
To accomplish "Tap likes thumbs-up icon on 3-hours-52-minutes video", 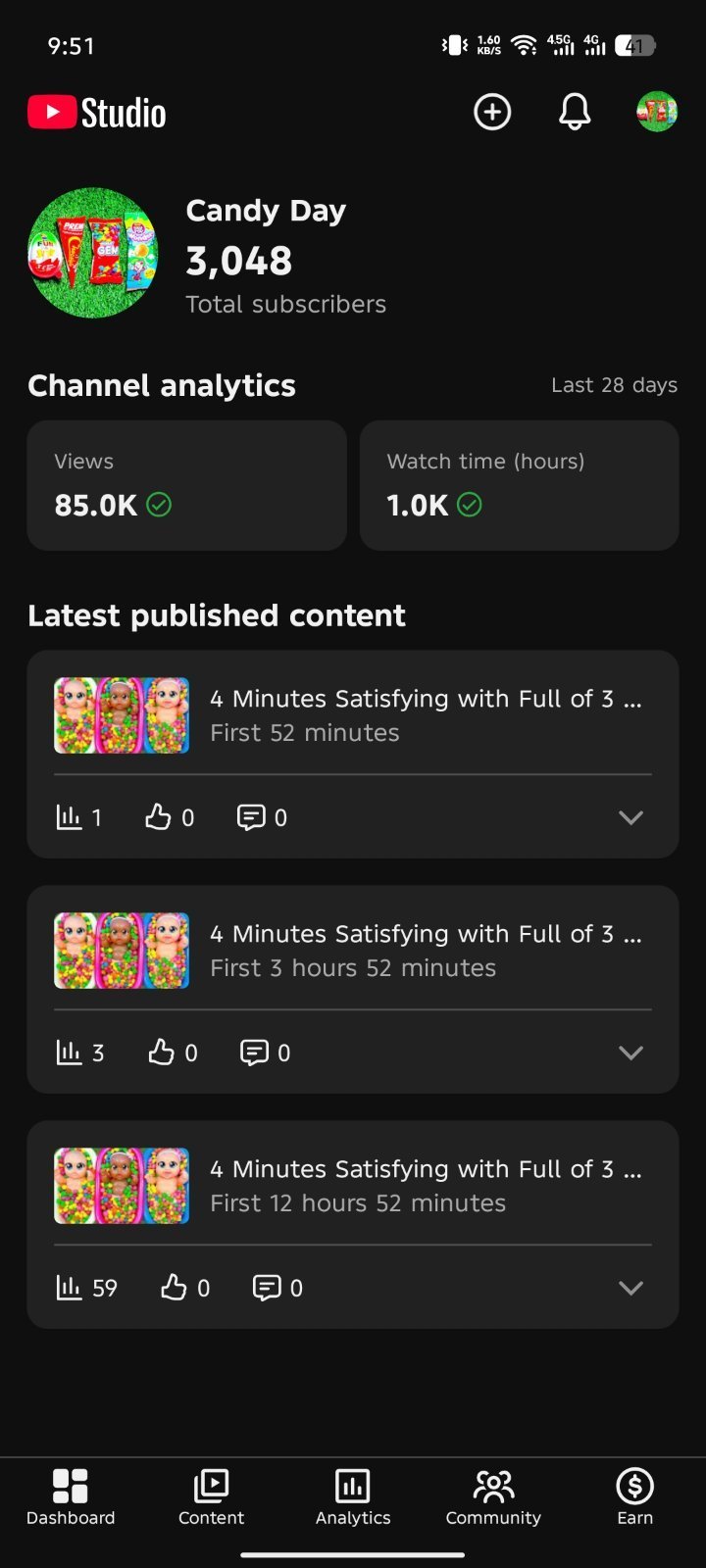I will (x=161, y=1053).
